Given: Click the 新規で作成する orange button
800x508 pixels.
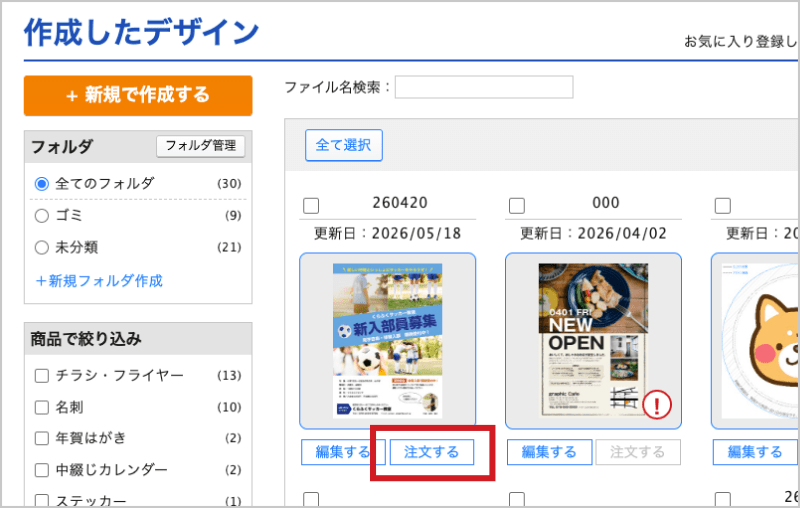Looking at the screenshot, I should tap(138, 95).
